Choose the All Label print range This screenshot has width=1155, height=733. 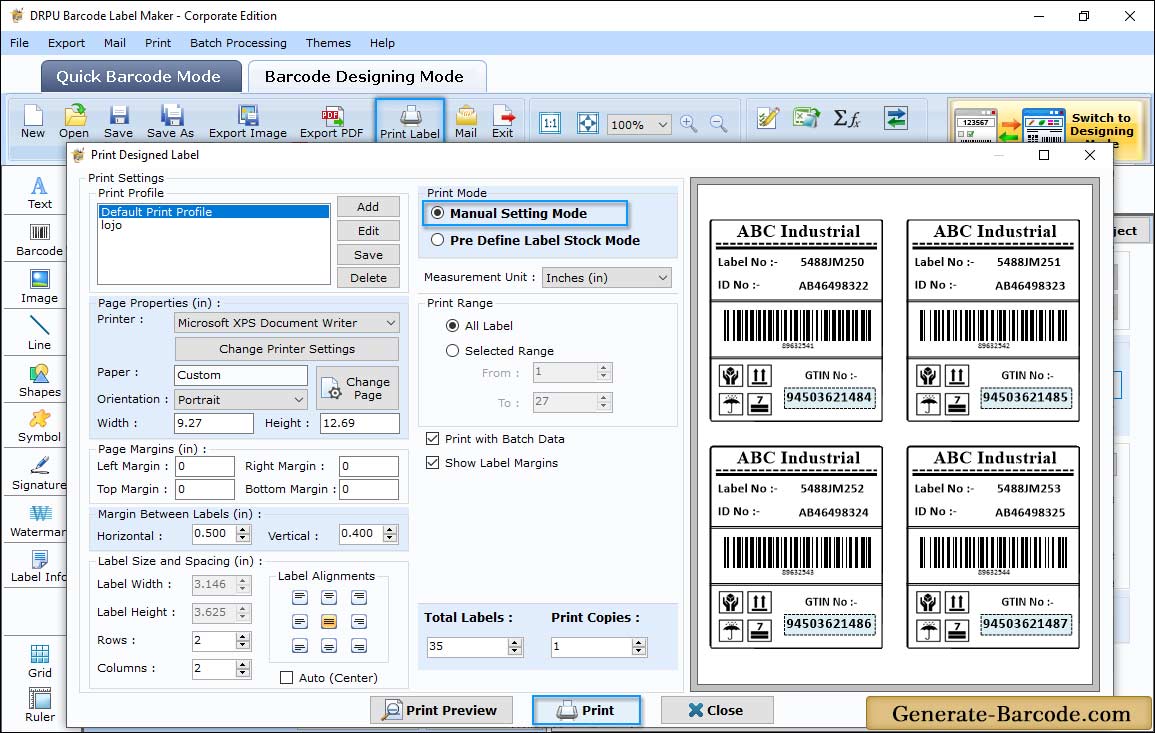452,326
